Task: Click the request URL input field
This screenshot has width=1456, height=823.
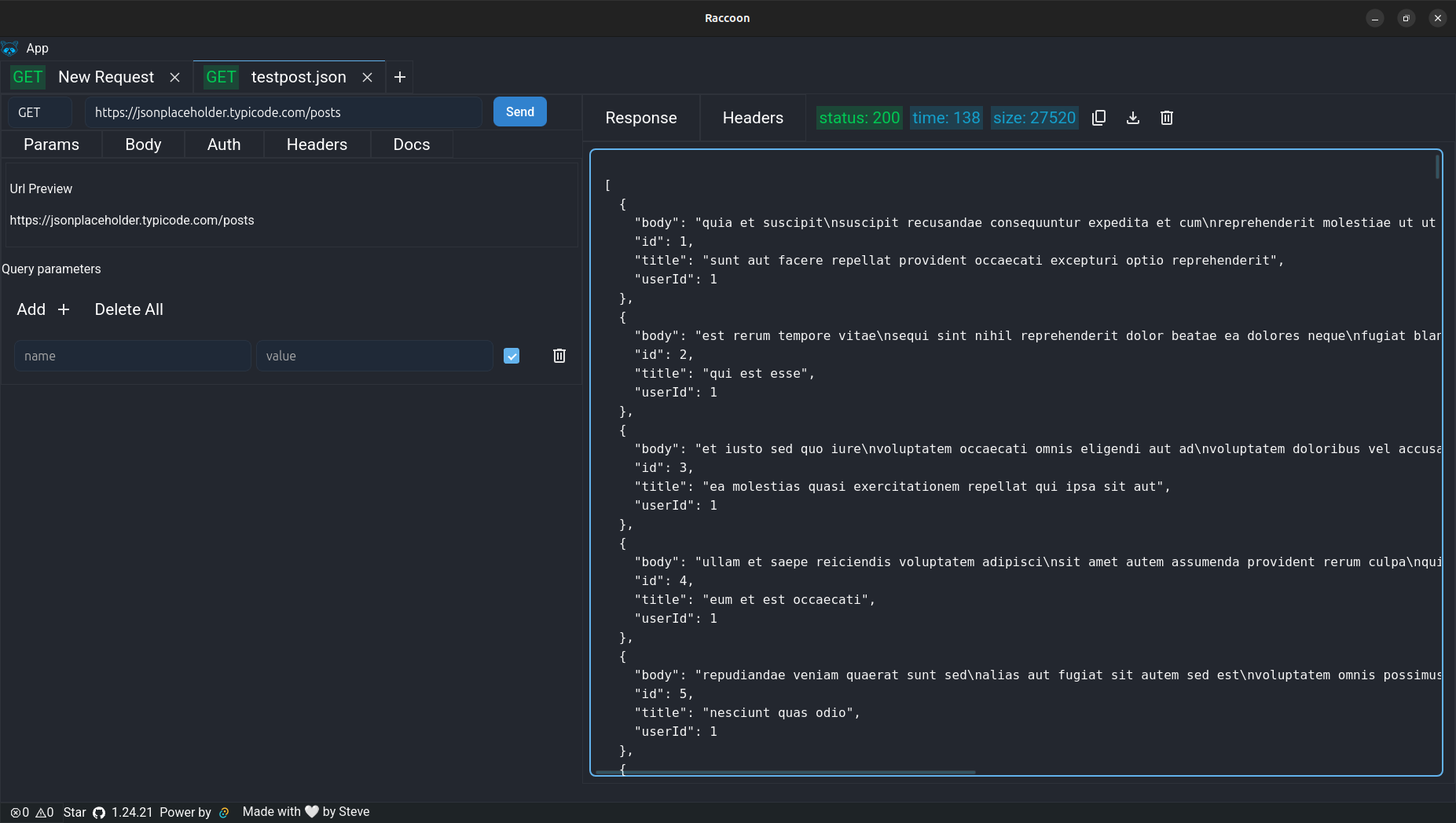Action: coord(283,112)
